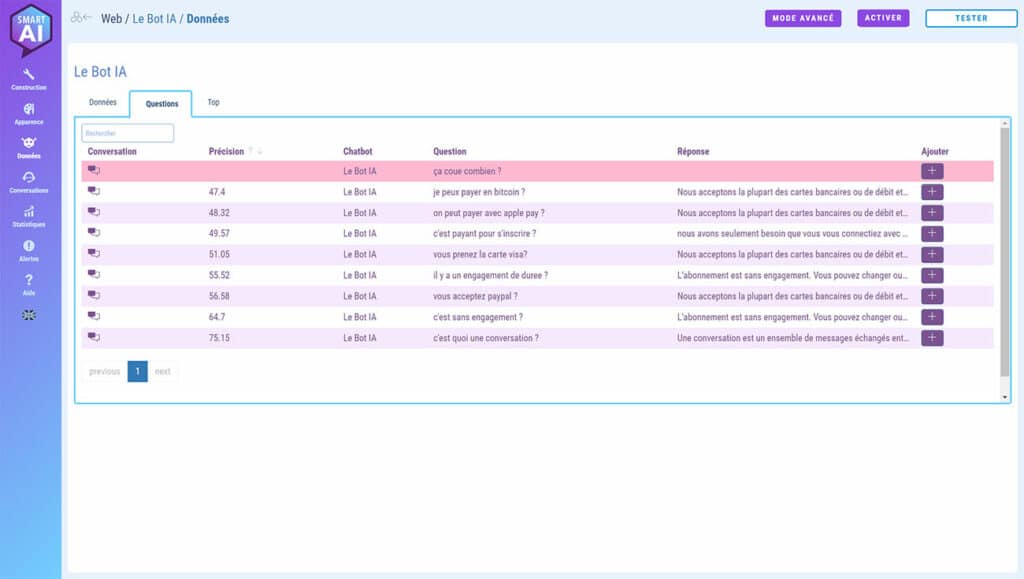
Task: Open conversation icon for 'ça coue combien ?' row
Action: 94,171
